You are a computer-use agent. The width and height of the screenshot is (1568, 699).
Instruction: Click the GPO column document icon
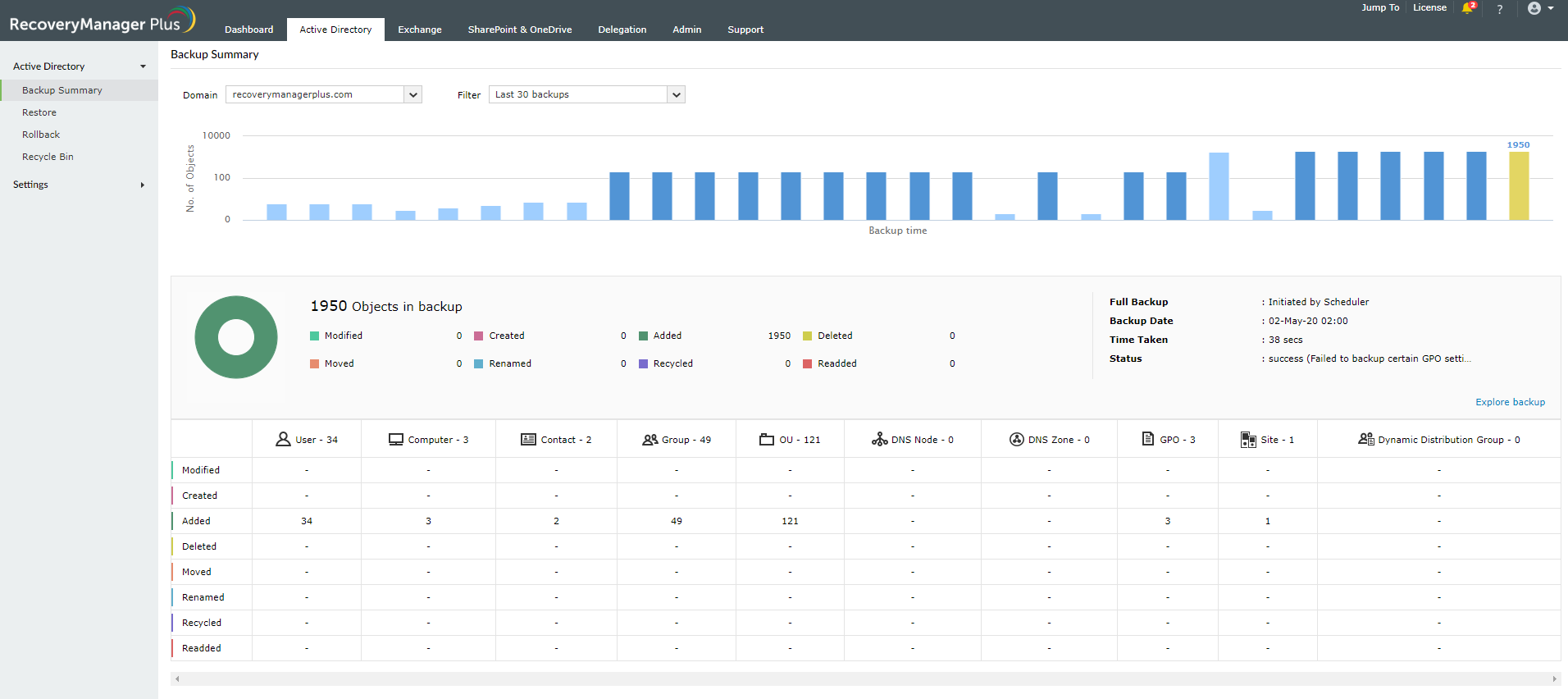pyautogui.click(x=1148, y=440)
